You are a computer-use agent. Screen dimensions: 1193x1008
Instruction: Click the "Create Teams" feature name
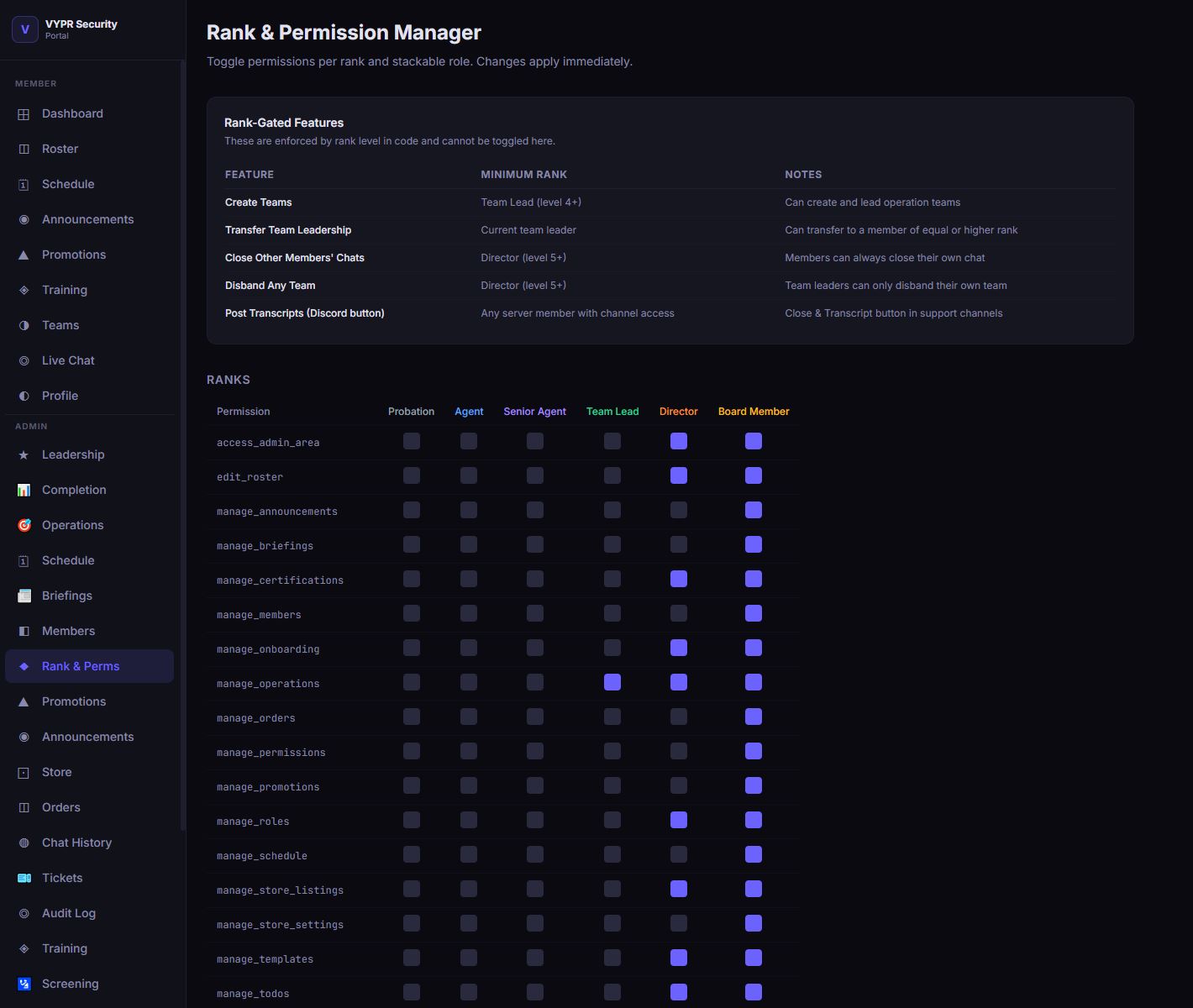coord(259,202)
